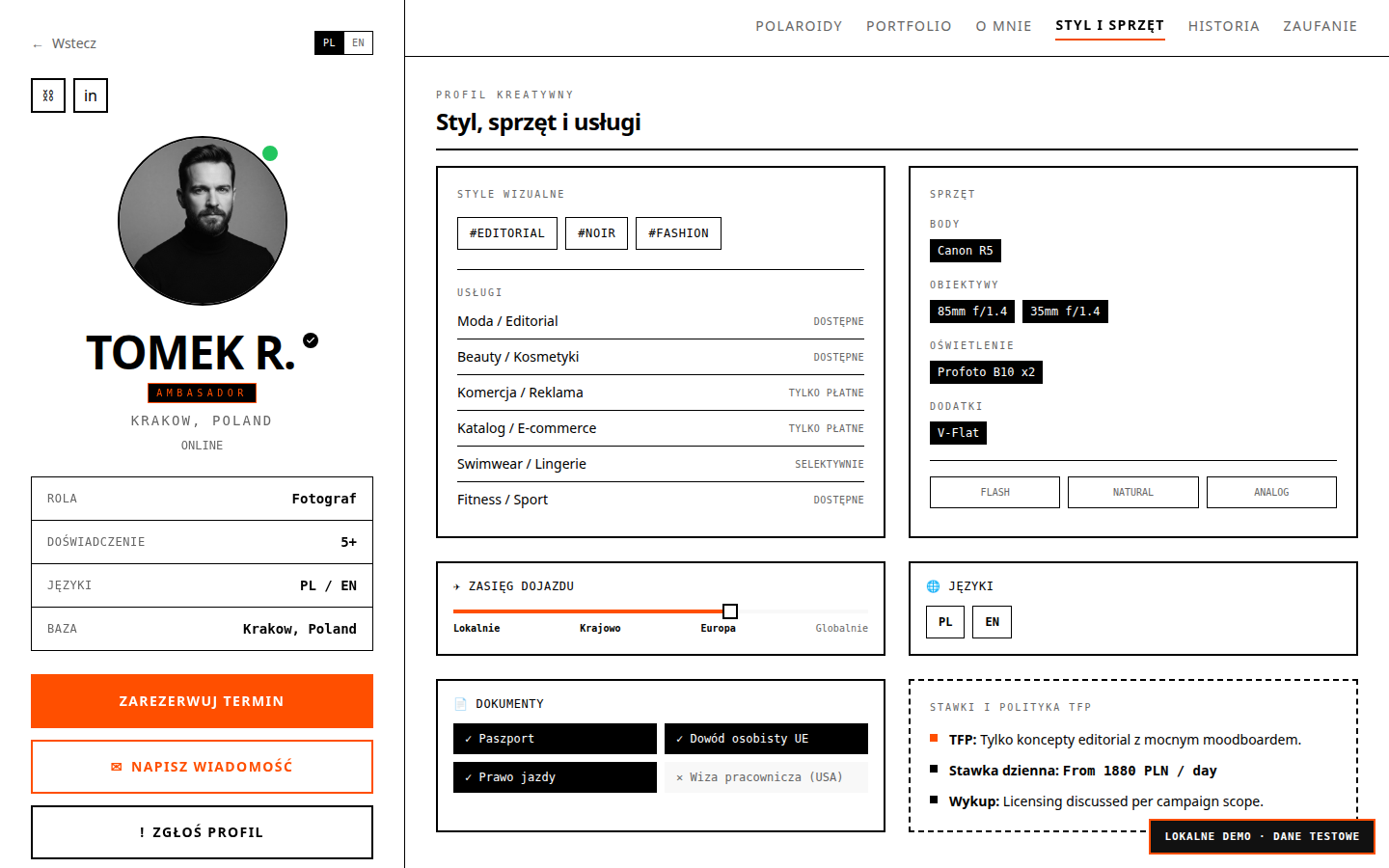Image resolution: width=1389 pixels, height=868 pixels.
Task: Click the globe icon beside JĘZYKI
Action: pos(933,586)
